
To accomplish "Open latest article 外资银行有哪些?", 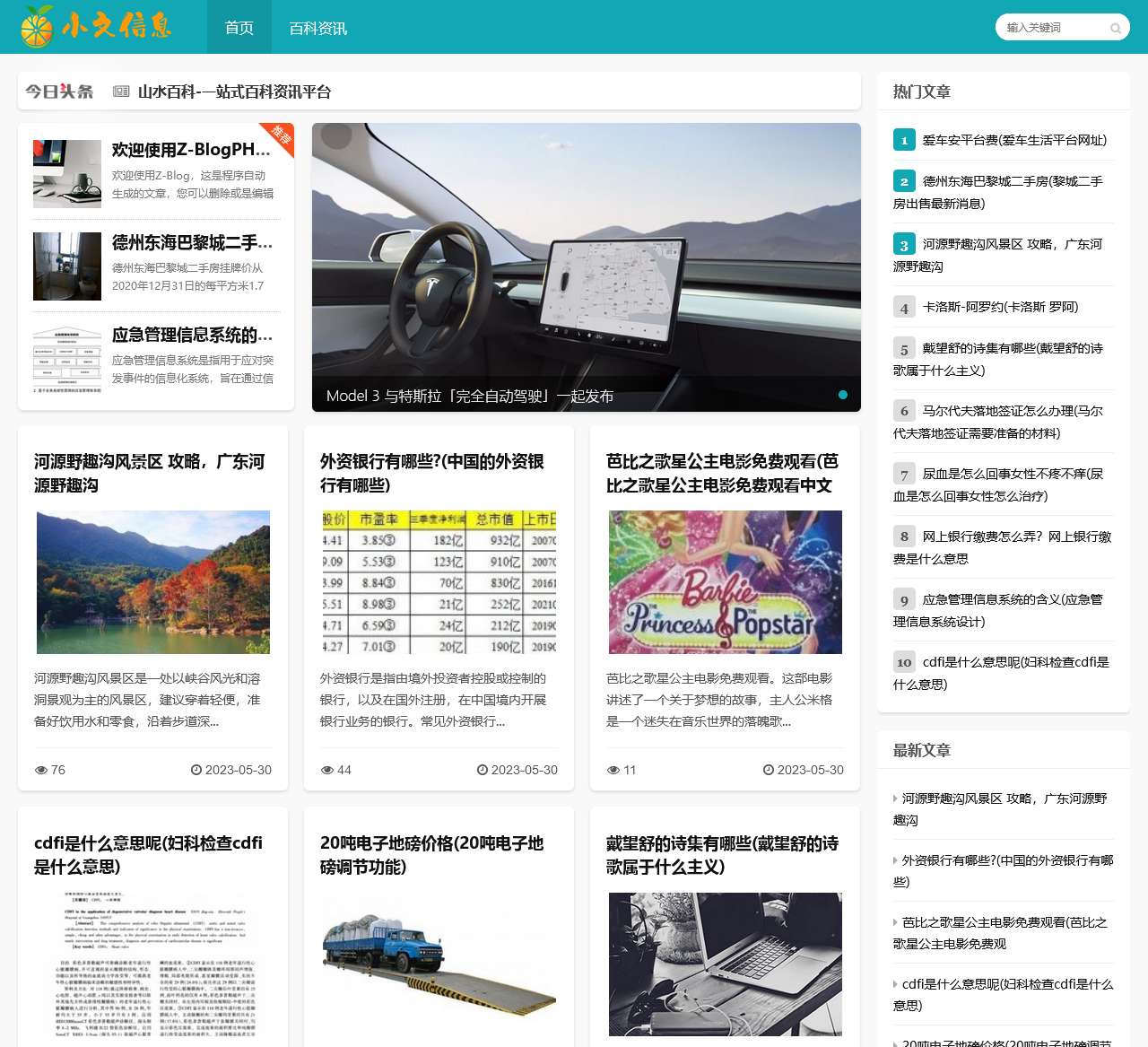I will click(x=1004, y=871).
